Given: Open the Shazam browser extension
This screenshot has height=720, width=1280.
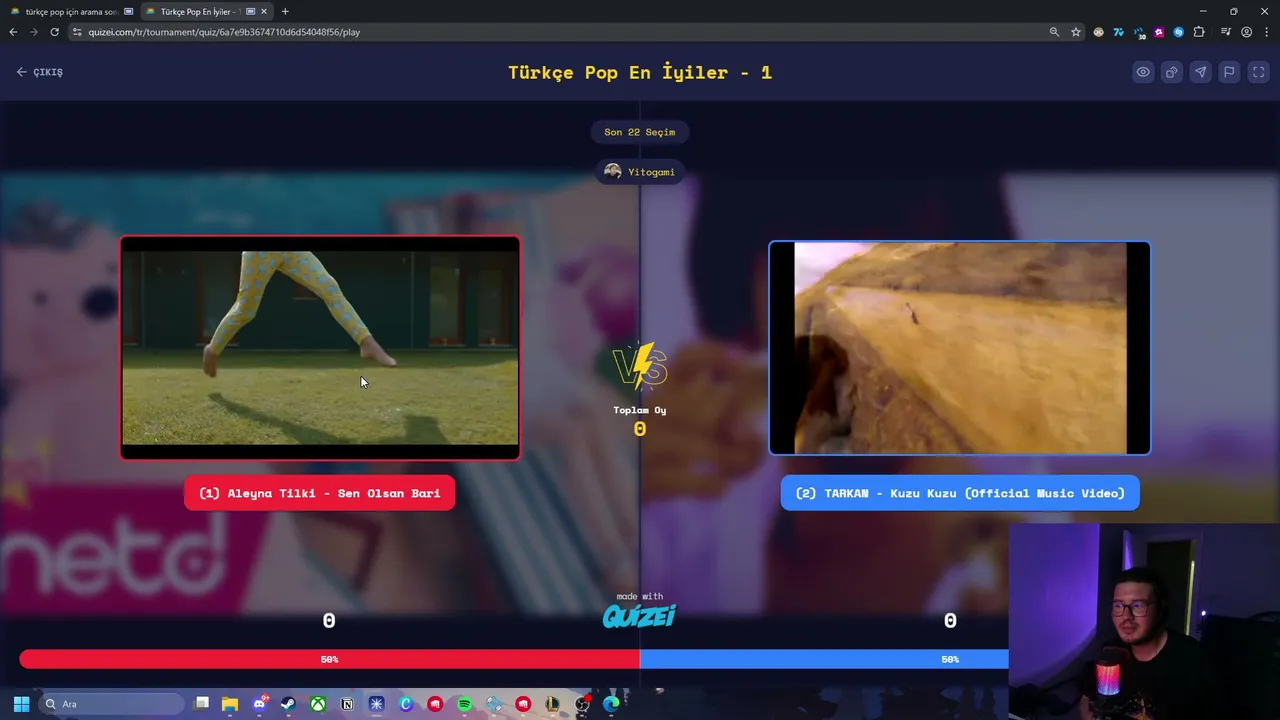Looking at the screenshot, I should pyautogui.click(x=1179, y=32).
